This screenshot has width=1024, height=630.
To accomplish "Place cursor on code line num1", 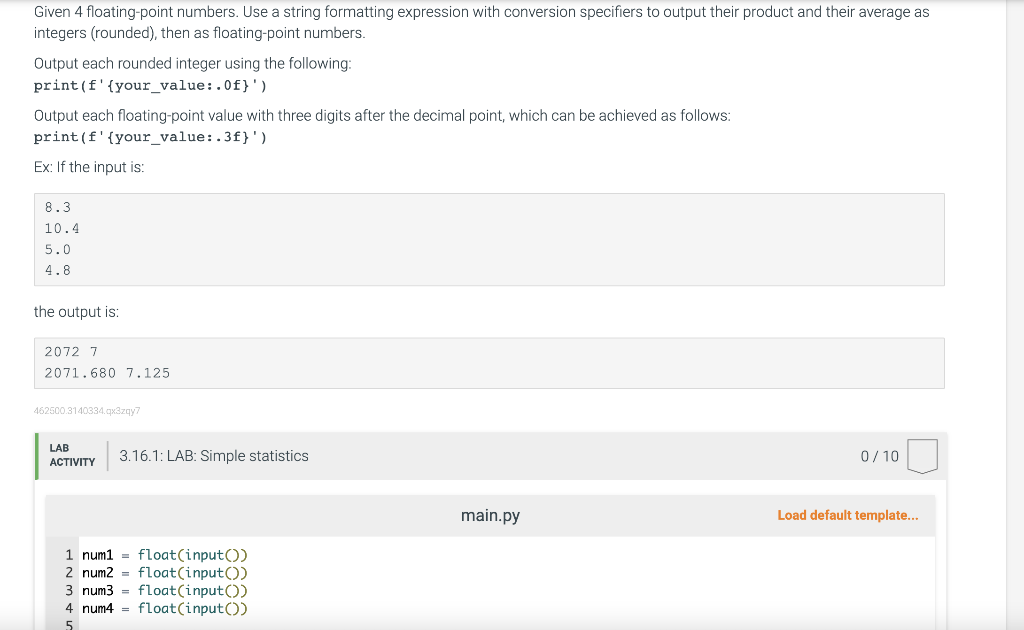I will 165,555.
